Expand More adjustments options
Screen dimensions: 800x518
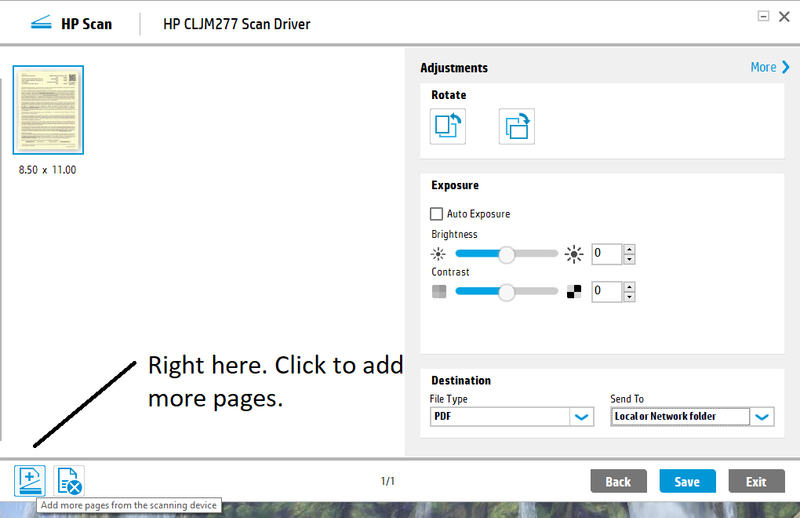pos(770,67)
